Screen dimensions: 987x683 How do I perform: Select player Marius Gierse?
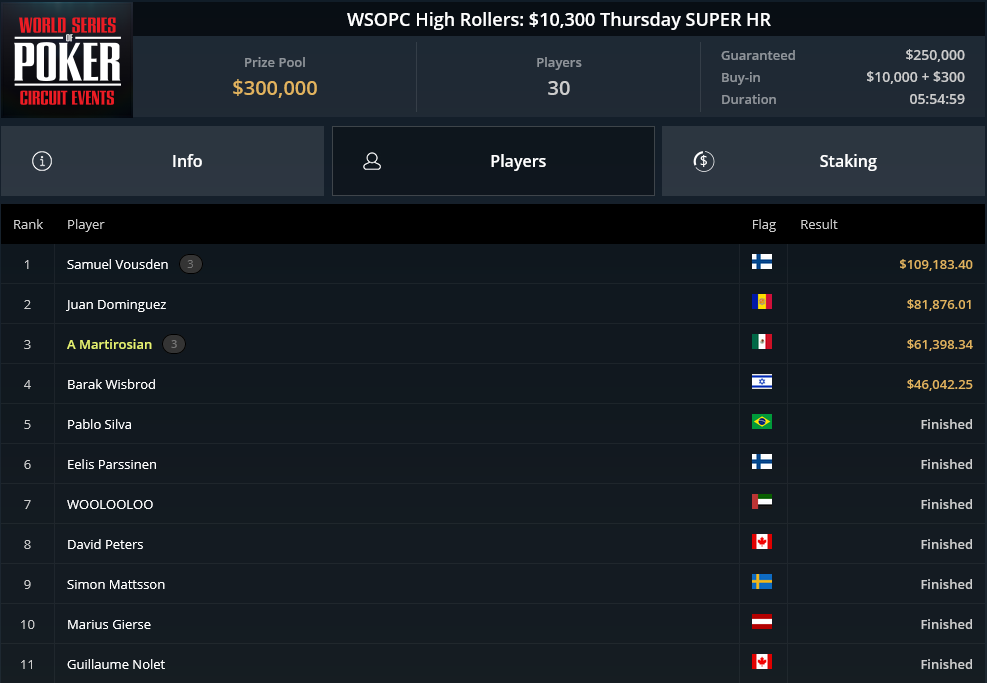(109, 624)
